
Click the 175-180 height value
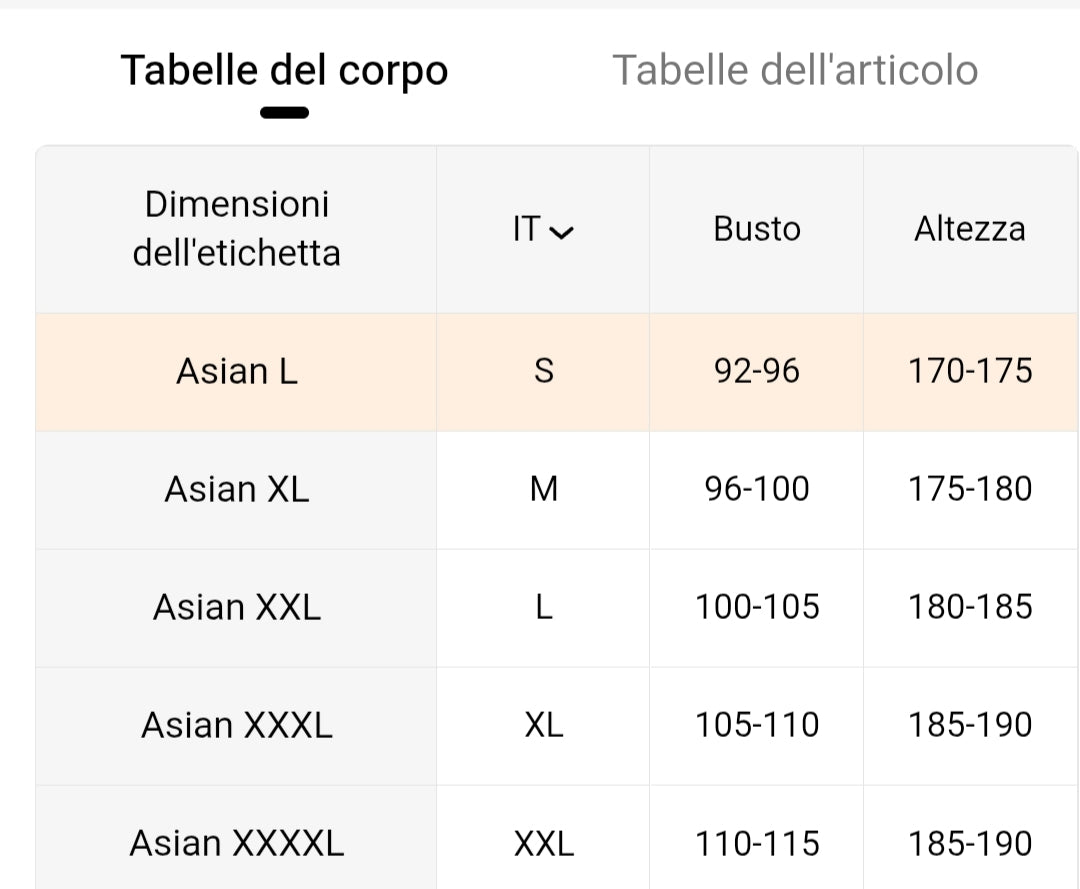coord(970,489)
